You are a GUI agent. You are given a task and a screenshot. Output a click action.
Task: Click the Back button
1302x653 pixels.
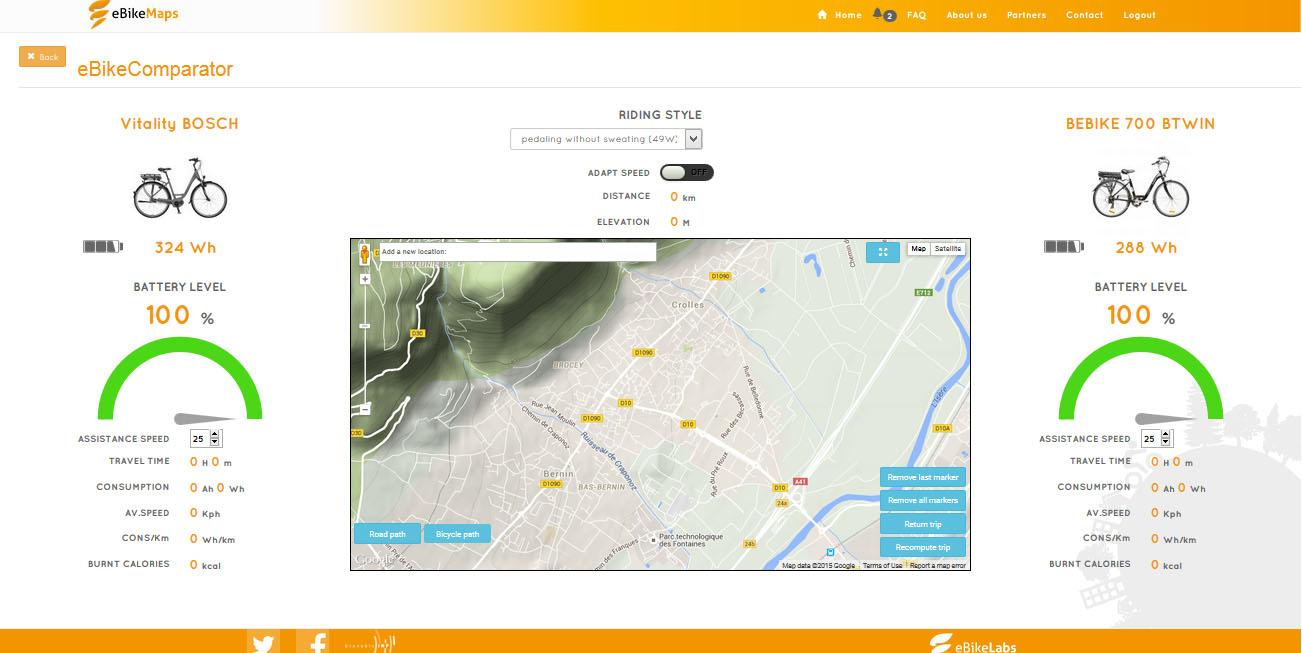click(x=42, y=57)
